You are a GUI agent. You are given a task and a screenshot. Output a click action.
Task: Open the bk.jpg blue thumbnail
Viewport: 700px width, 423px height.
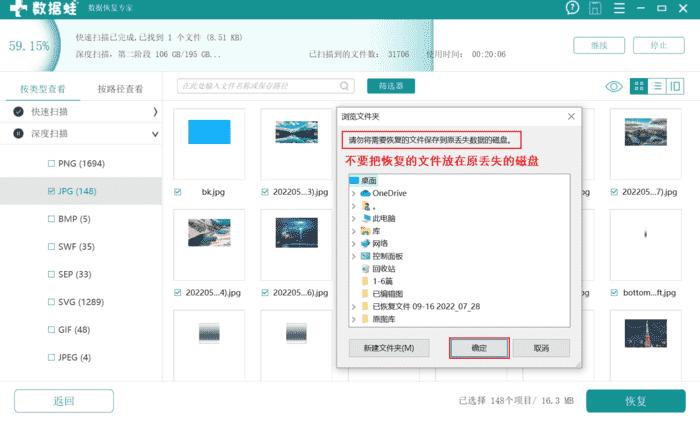tap(209, 132)
